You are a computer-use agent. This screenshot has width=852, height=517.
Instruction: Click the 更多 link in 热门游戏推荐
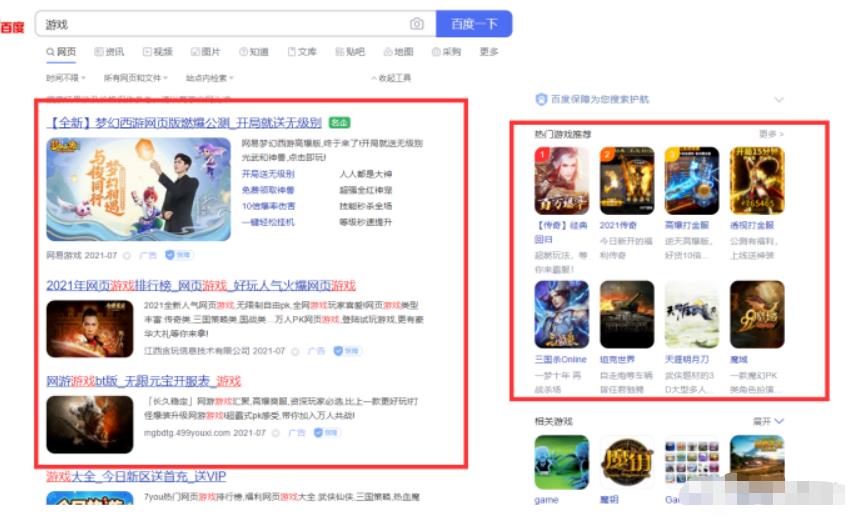pos(770,133)
